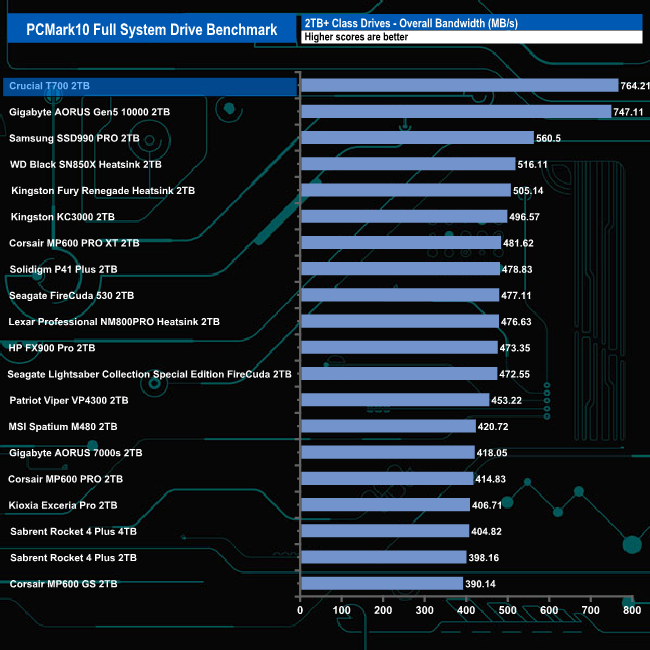The width and height of the screenshot is (650, 650).
Task: Click the value '516.11'
Action: click(x=532, y=165)
